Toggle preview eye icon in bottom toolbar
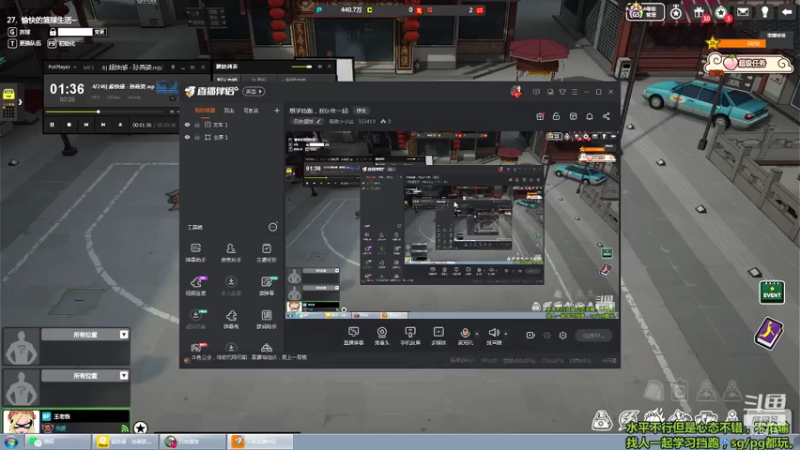Screen dimensions: 800x450 tap(547, 336)
